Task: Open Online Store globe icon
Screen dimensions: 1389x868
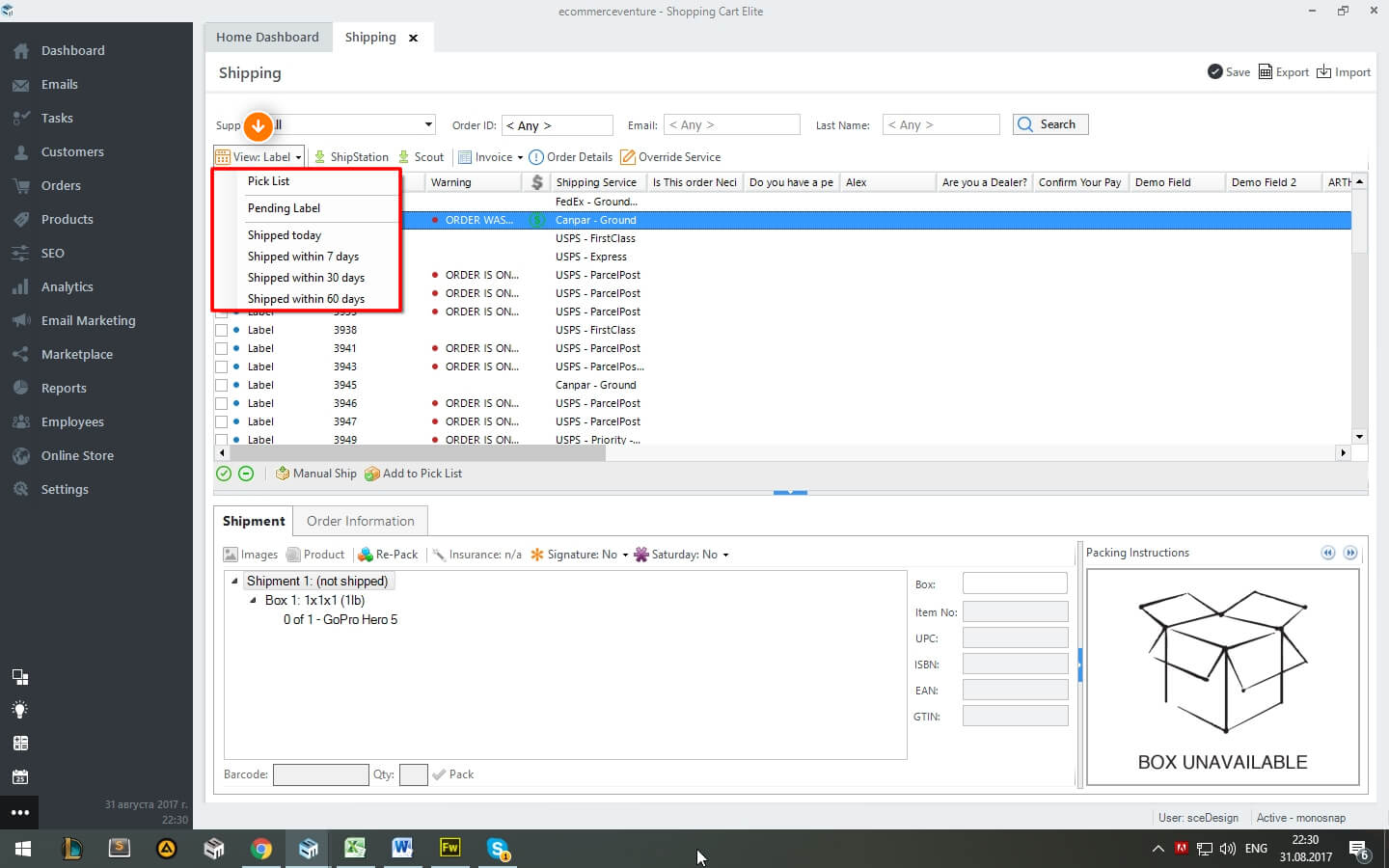Action: point(20,456)
